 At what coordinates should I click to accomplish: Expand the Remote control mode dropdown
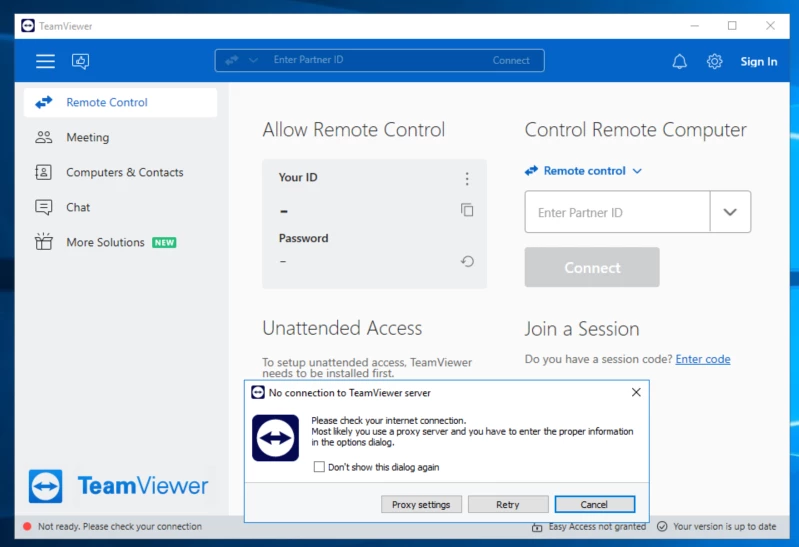tap(637, 171)
